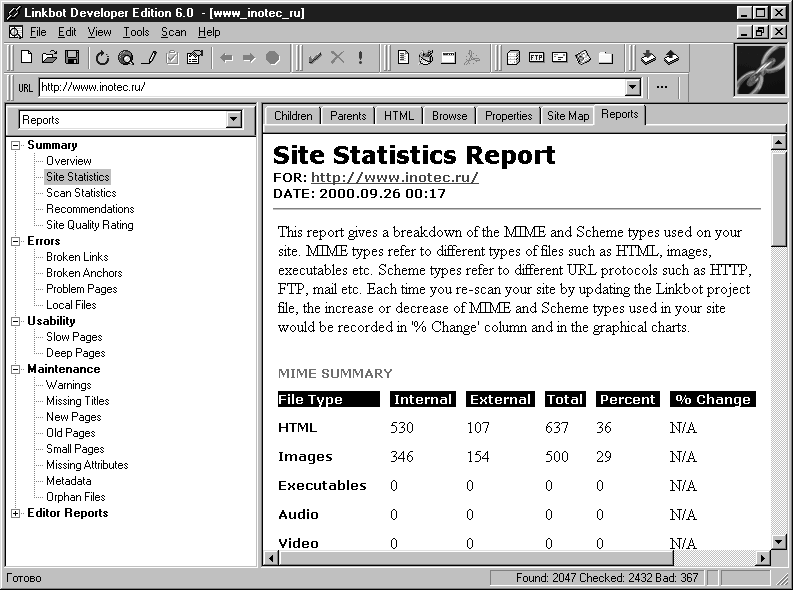Click the forward arrow toolbar icon
Screen dimensions: 793x590
[x=249, y=58]
